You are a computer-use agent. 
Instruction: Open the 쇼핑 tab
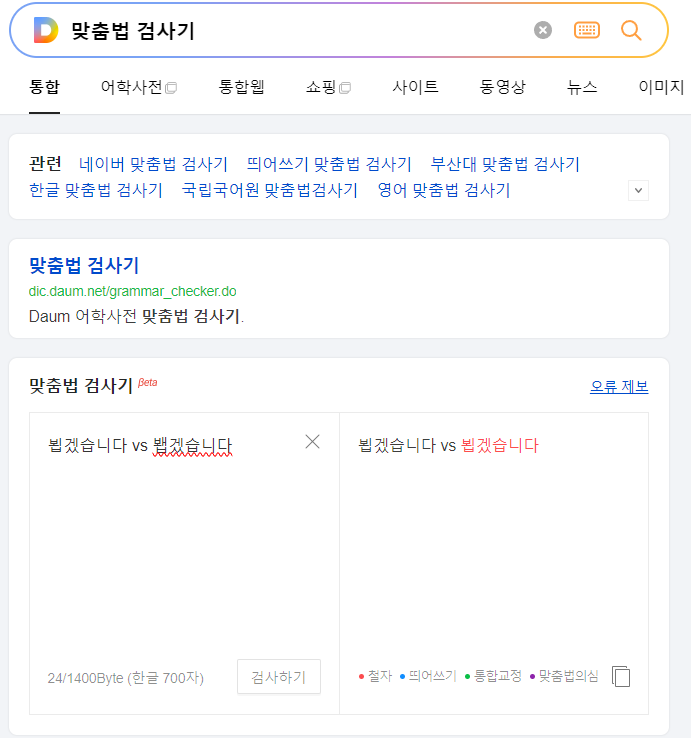point(328,87)
